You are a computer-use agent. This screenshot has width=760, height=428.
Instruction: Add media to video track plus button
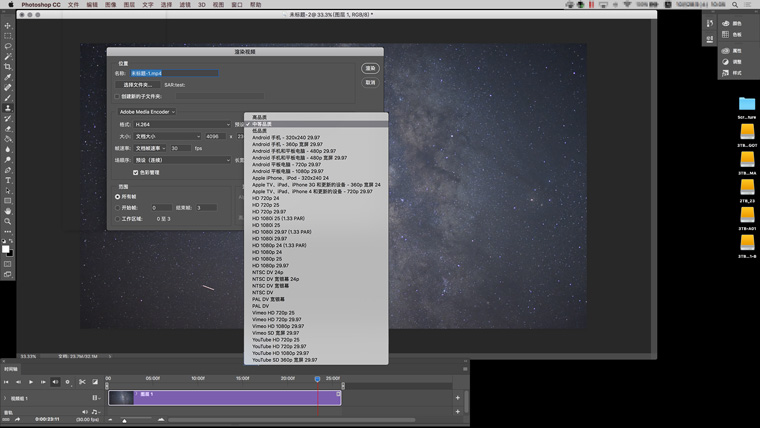click(x=458, y=398)
